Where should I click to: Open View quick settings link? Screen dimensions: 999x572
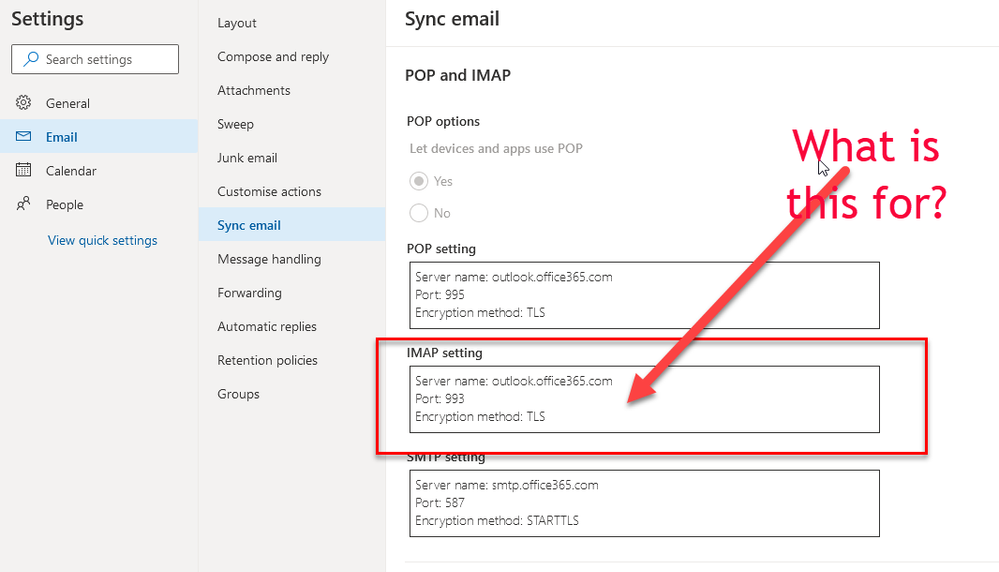(102, 240)
